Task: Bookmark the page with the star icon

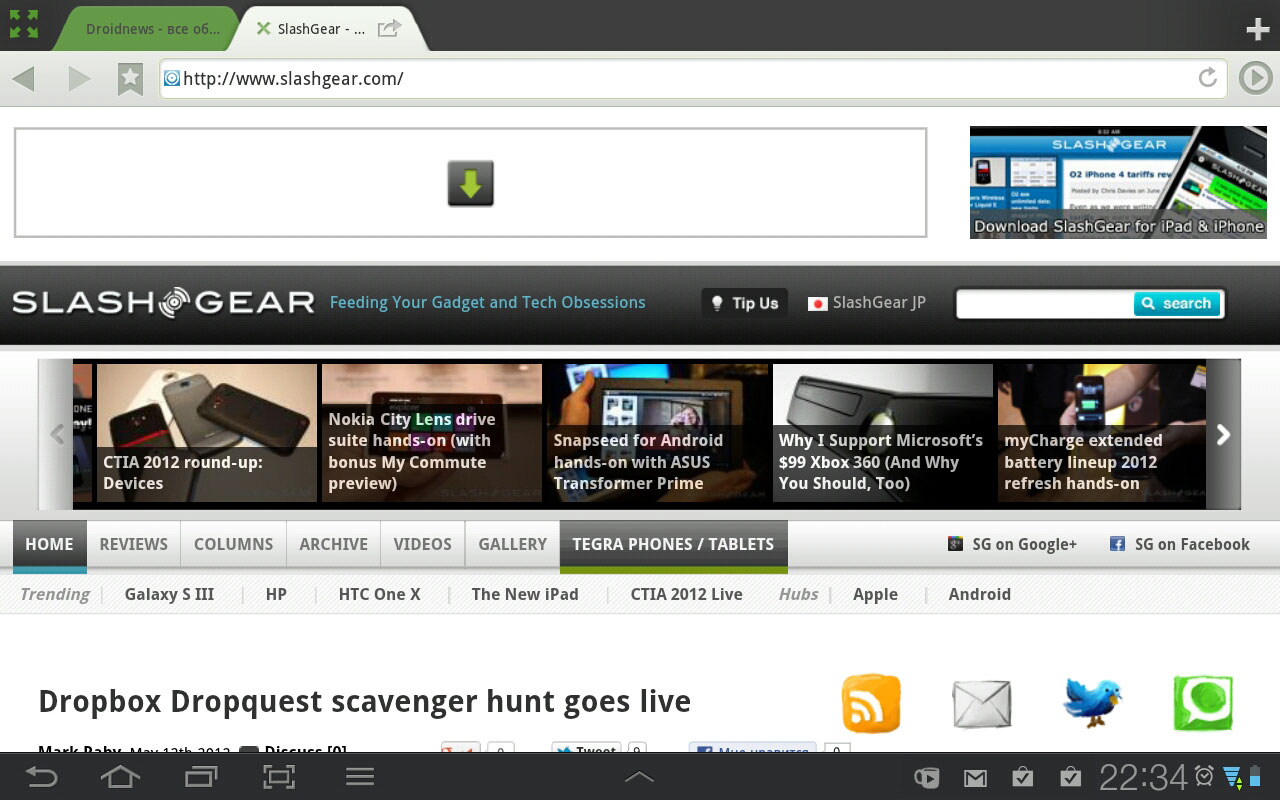Action: 130,78
